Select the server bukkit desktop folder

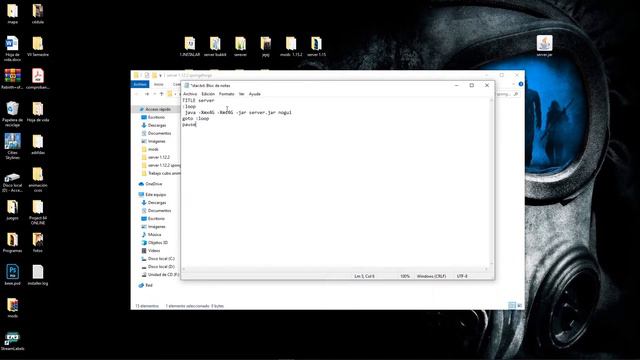pos(215,46)
